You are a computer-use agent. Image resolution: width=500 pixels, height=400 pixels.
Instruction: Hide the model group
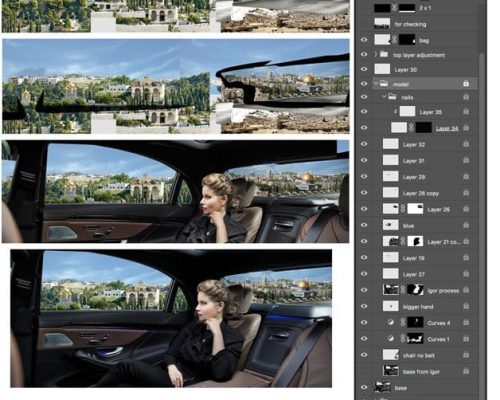click(x=364, y=84)
